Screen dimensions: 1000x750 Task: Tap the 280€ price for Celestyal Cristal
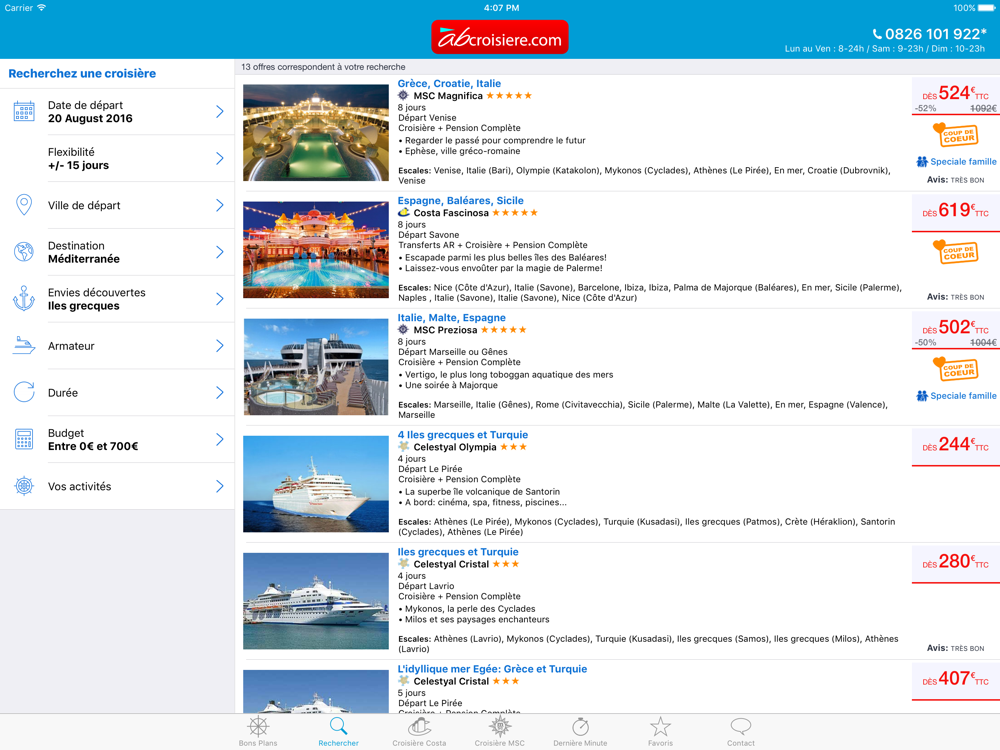(955, 562)
